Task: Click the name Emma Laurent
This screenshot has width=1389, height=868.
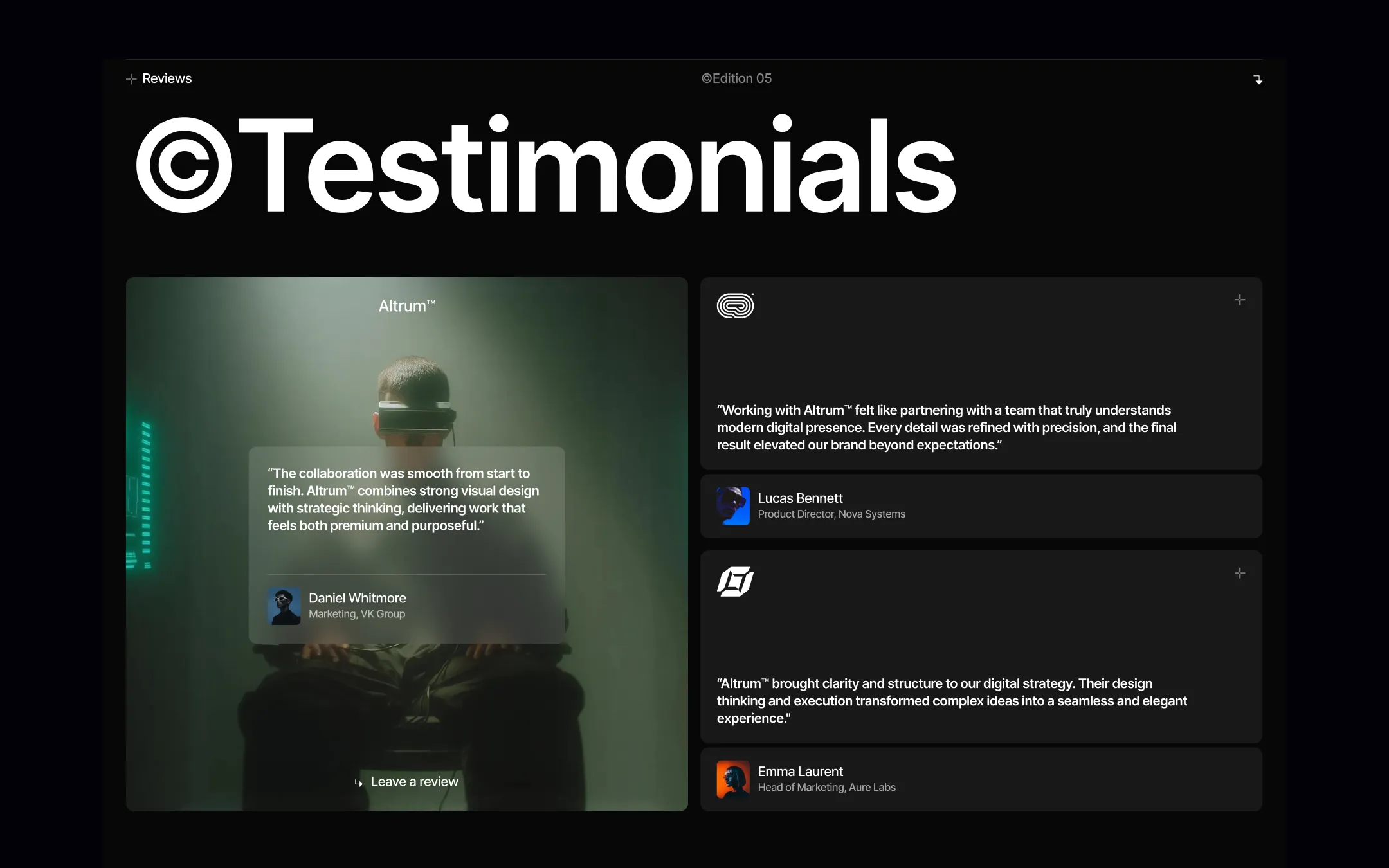Action: click(x=800, y=772)
